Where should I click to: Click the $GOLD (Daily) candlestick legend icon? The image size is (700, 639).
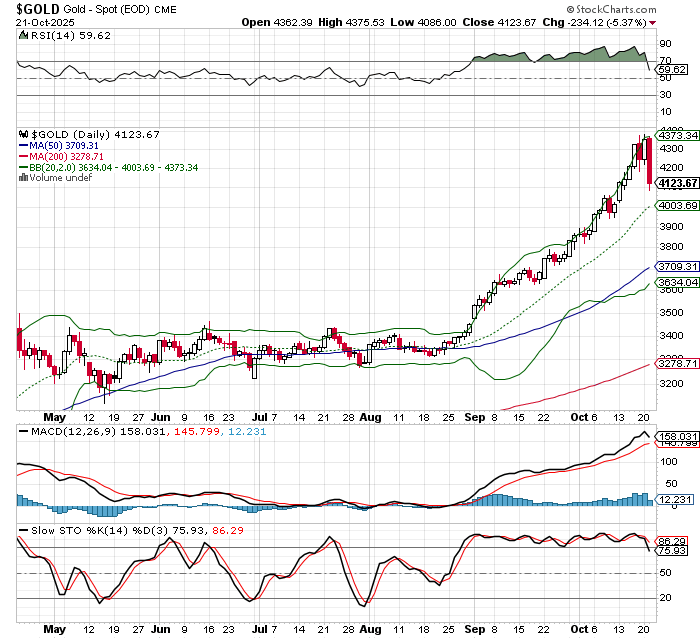(x=23, y=134)
